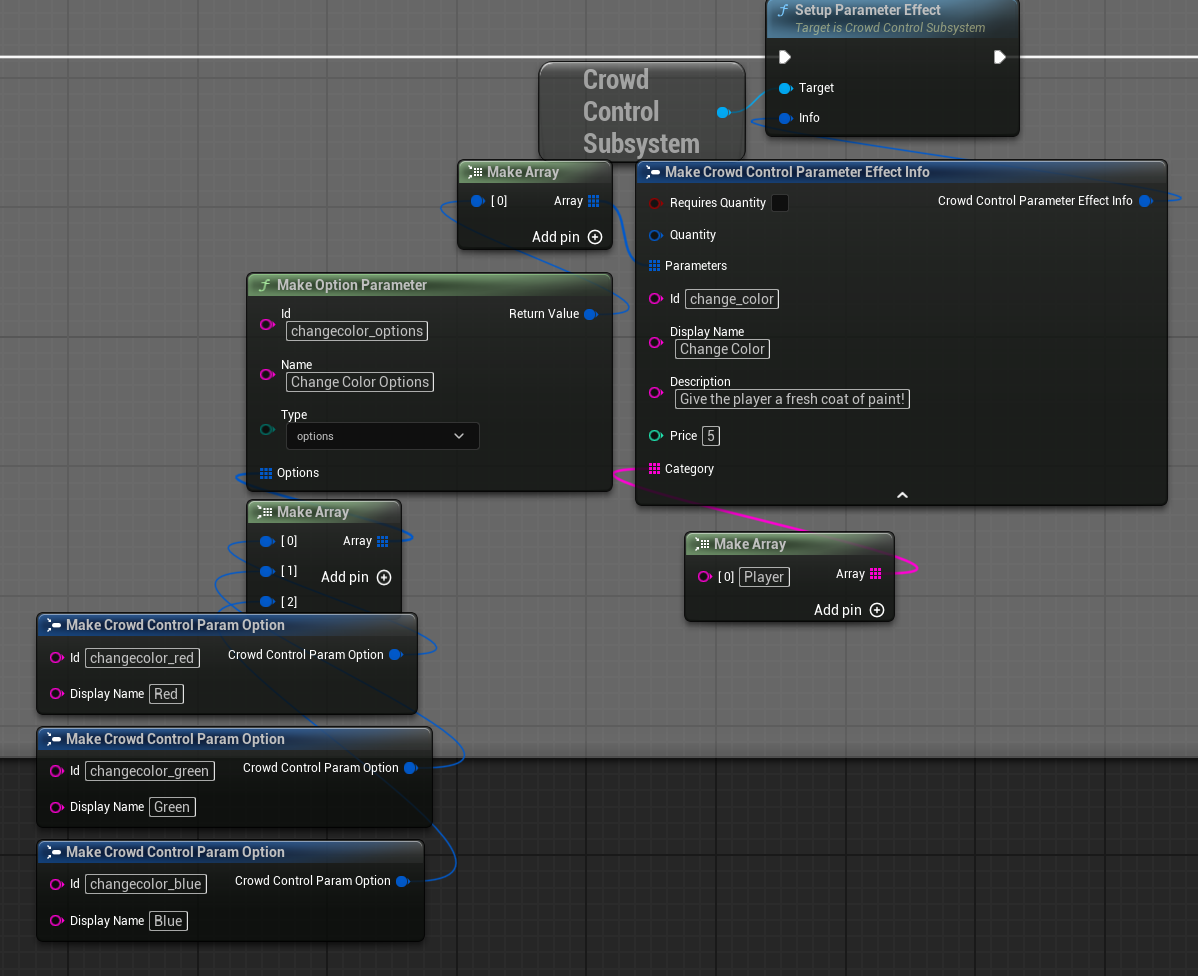Click the Array output pin on options Make Array
This screenshot has height=976, width=1198.
[x=382, y=541]
